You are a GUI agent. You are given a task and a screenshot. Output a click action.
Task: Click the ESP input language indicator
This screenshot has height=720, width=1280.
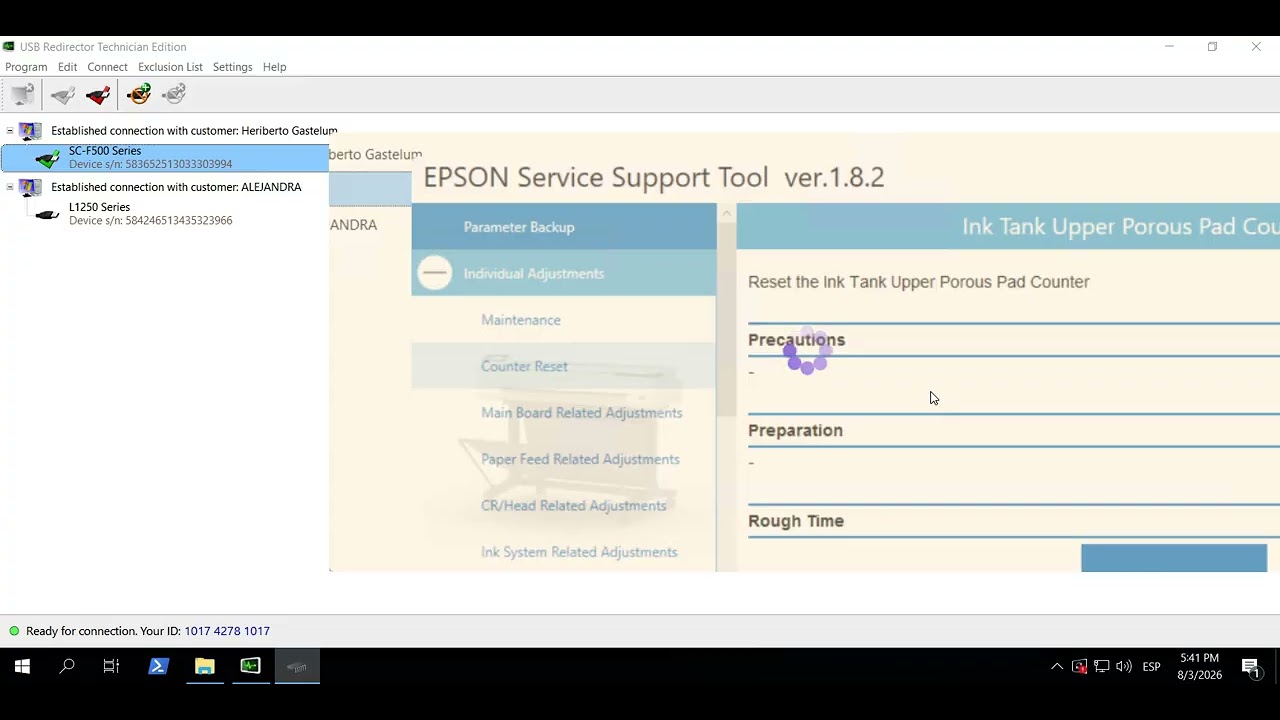[x=1151, y=667]
